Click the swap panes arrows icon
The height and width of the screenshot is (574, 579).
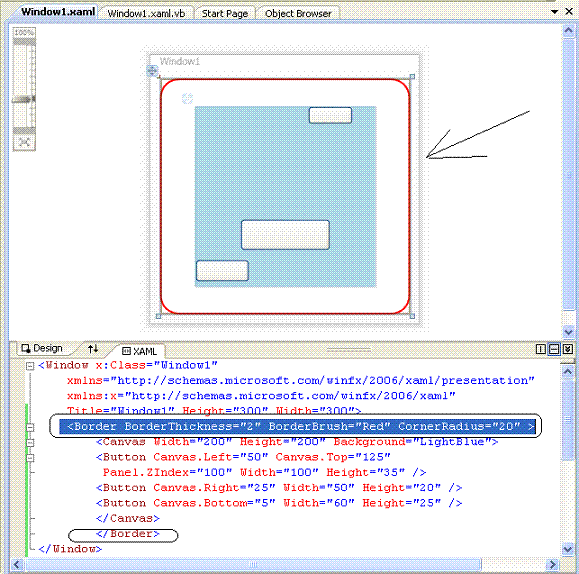click(x=93, y=348)
